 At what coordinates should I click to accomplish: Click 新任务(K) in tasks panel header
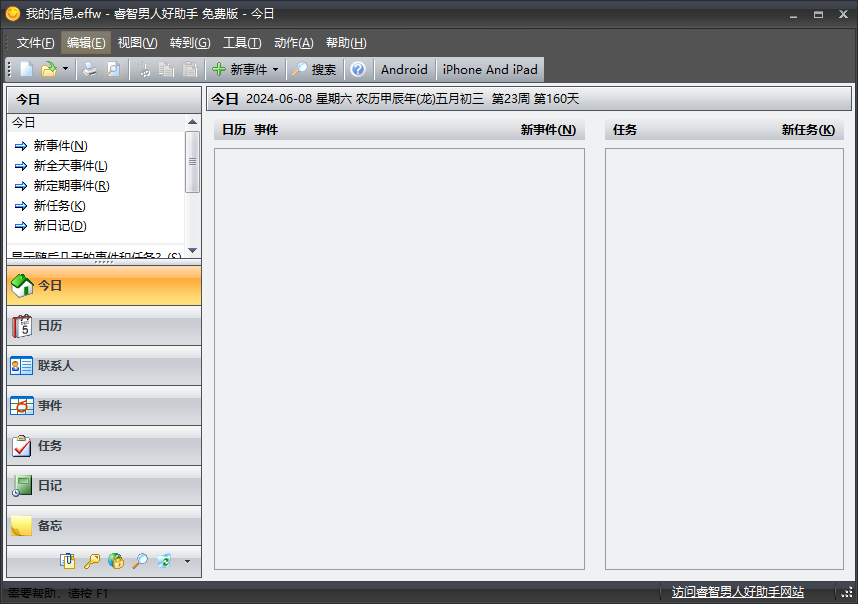click(808, 130)
